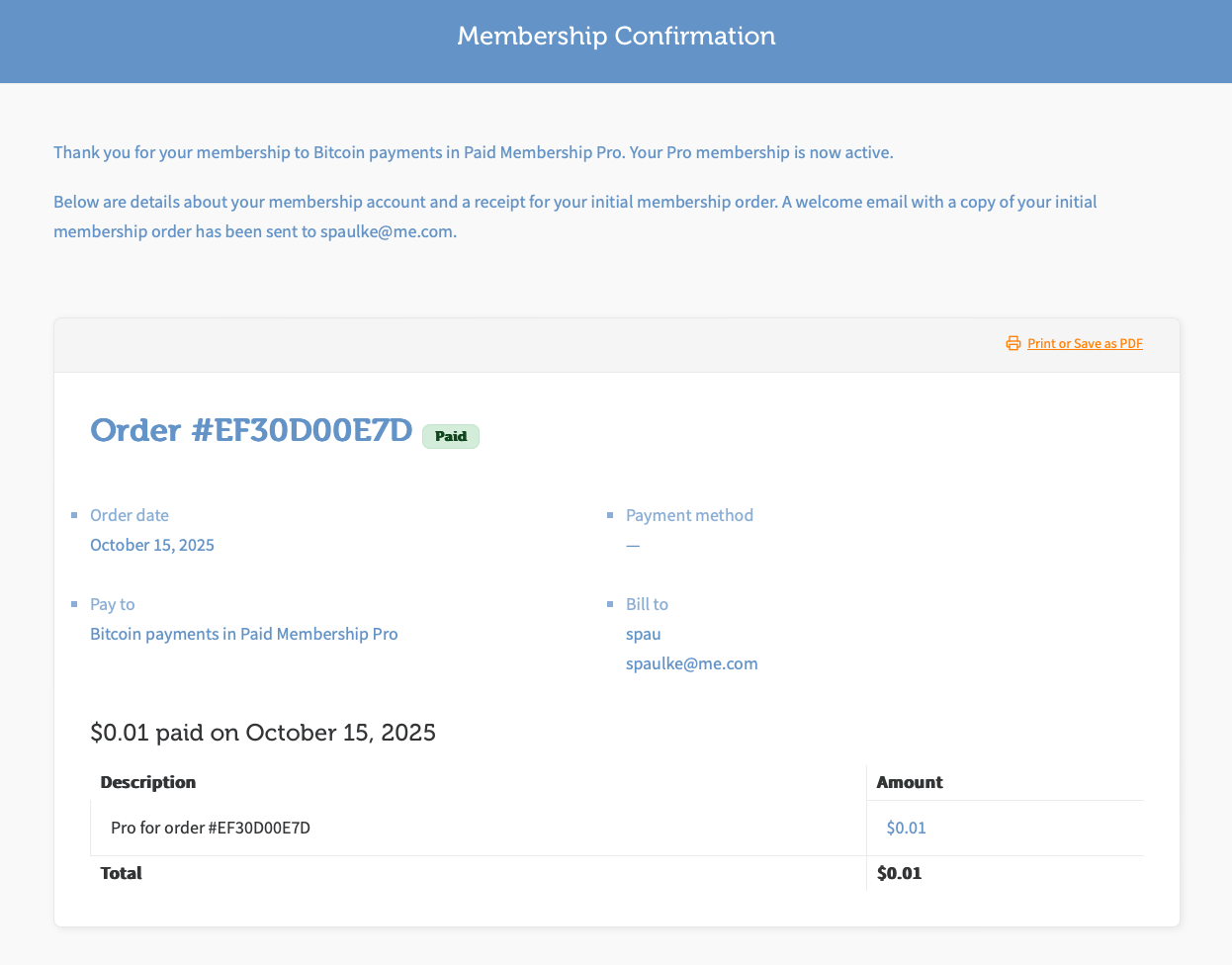This screenshot has width=1232, height=965.
Task: Click the Payment method label
Action: pos(689,515)
